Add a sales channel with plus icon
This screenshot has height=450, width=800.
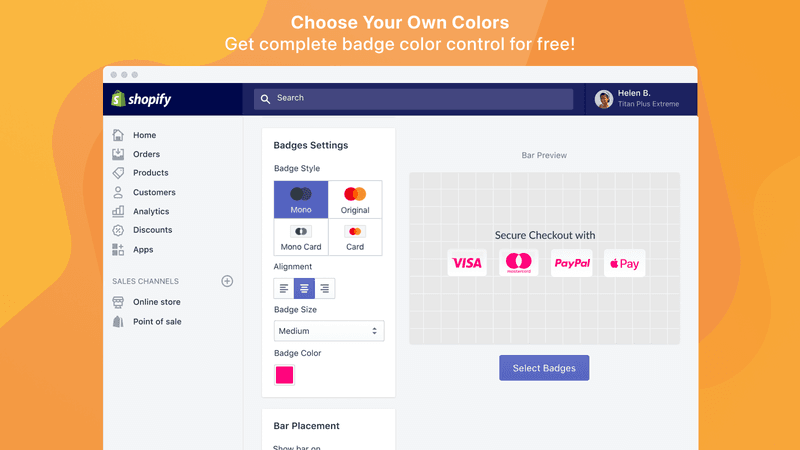click(x=227, y=281)
